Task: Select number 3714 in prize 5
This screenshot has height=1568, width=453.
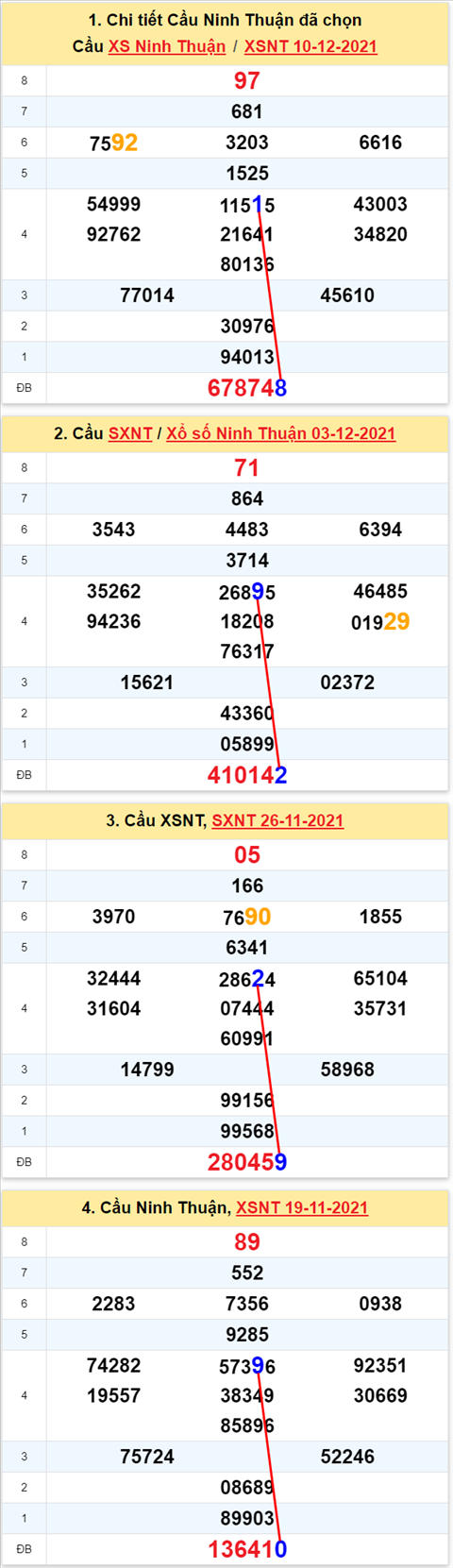Action: click(247, 560)
